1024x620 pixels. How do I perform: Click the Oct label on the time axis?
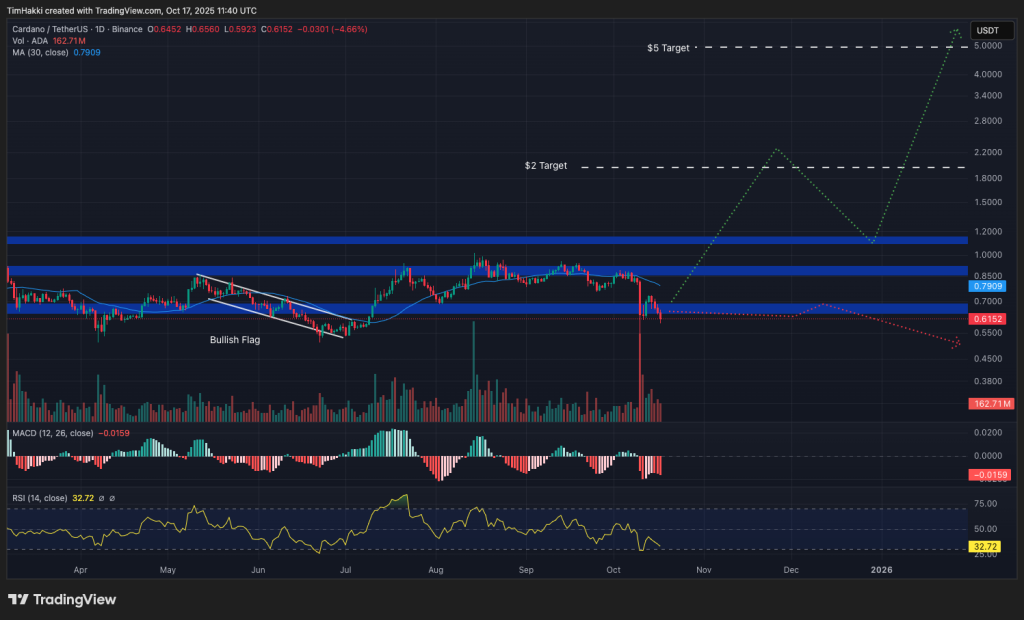point(612,569)
